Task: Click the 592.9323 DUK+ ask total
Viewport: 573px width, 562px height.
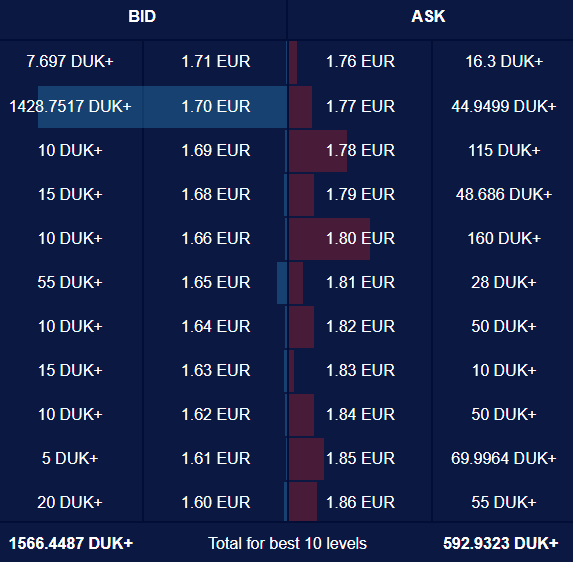Action: (501, 543)
